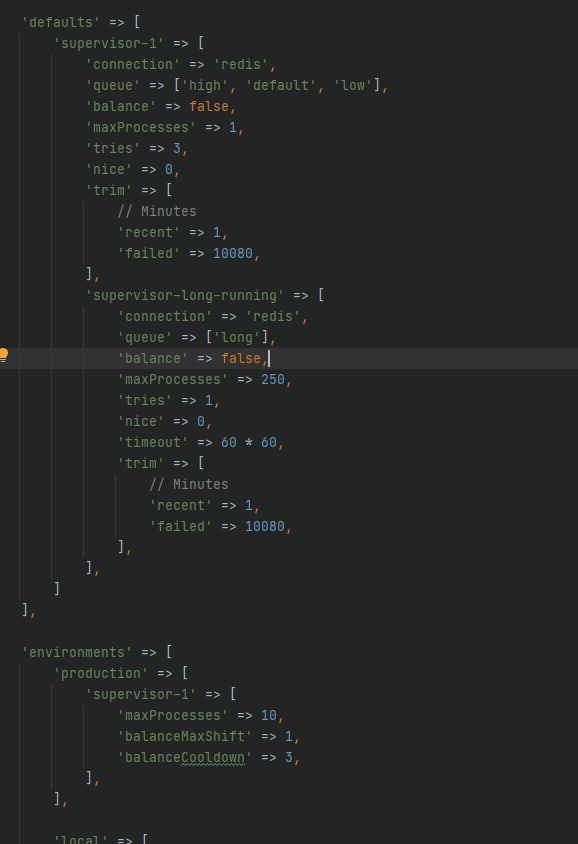The height and width of the screenshot is (844, 578).
Task: Click the false value after 'maxProcesses' => 1's sibling 'balance' in supervisor-1
Action: [209, 106]
